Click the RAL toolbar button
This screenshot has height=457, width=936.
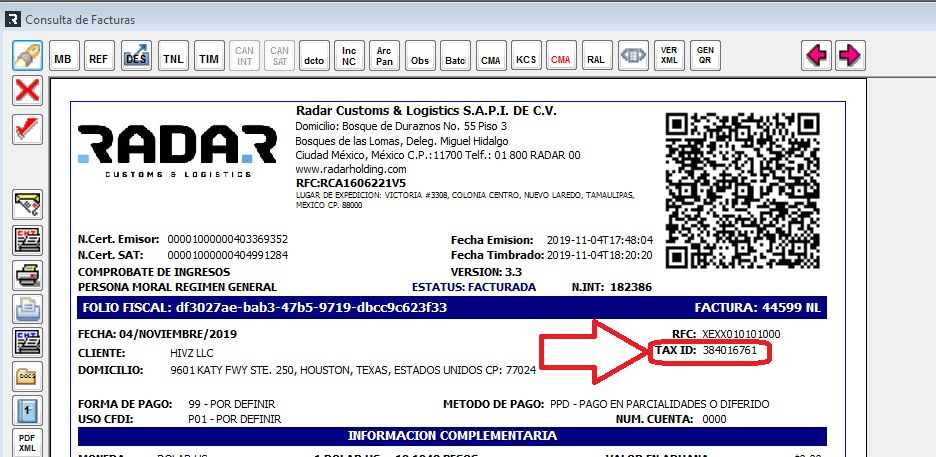pyautogui.click(x=596, y=55)
